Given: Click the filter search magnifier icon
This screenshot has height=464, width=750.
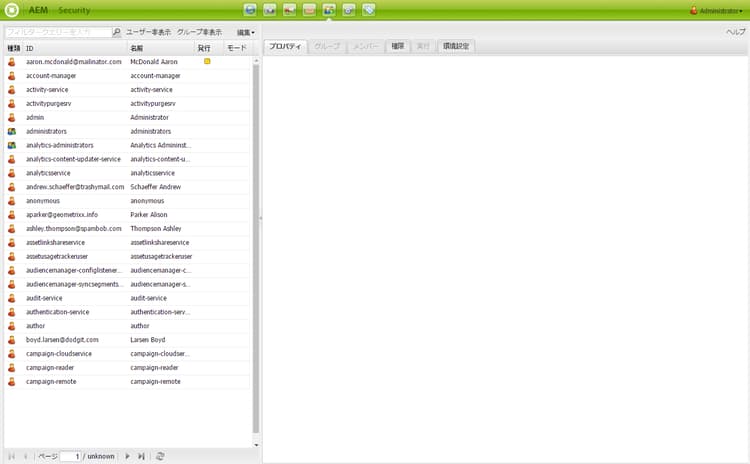Looking at the screenshot, I should coord(116,32).
